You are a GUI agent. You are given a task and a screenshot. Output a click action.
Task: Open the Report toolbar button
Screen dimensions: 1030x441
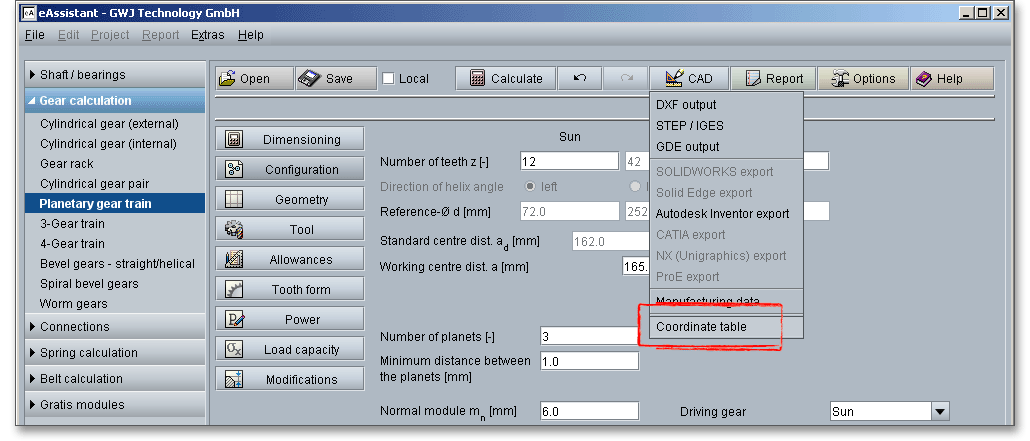(x=773, y=79)
